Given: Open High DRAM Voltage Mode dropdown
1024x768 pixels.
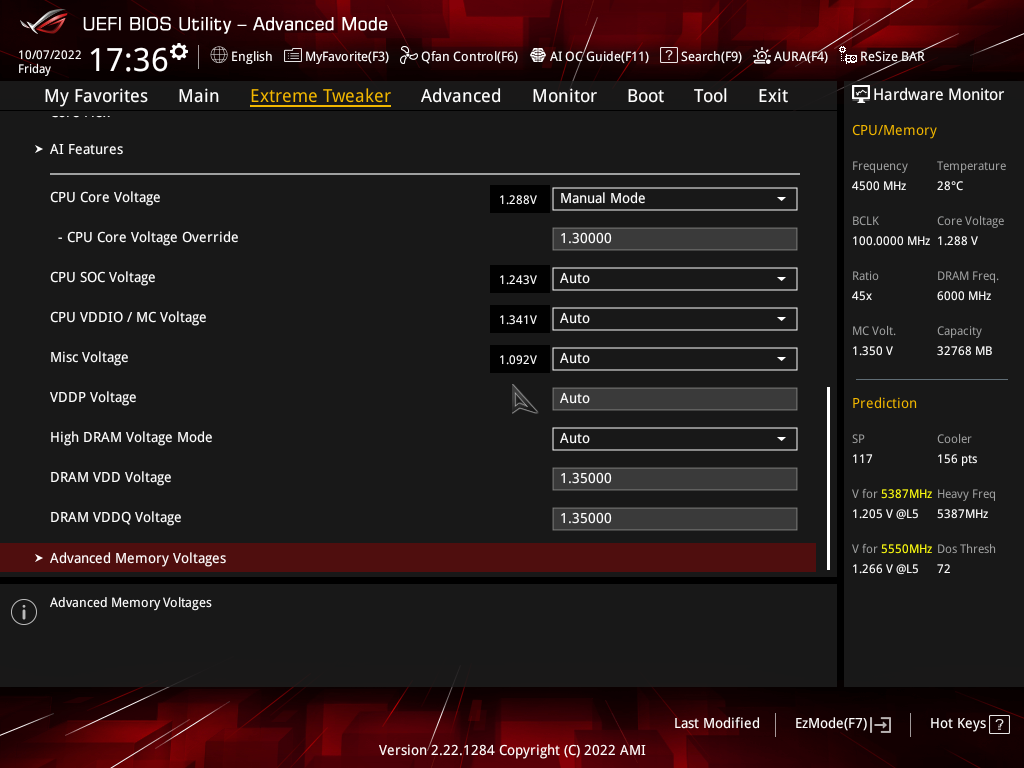Looking at the screenshot, I should coord(675,439).
